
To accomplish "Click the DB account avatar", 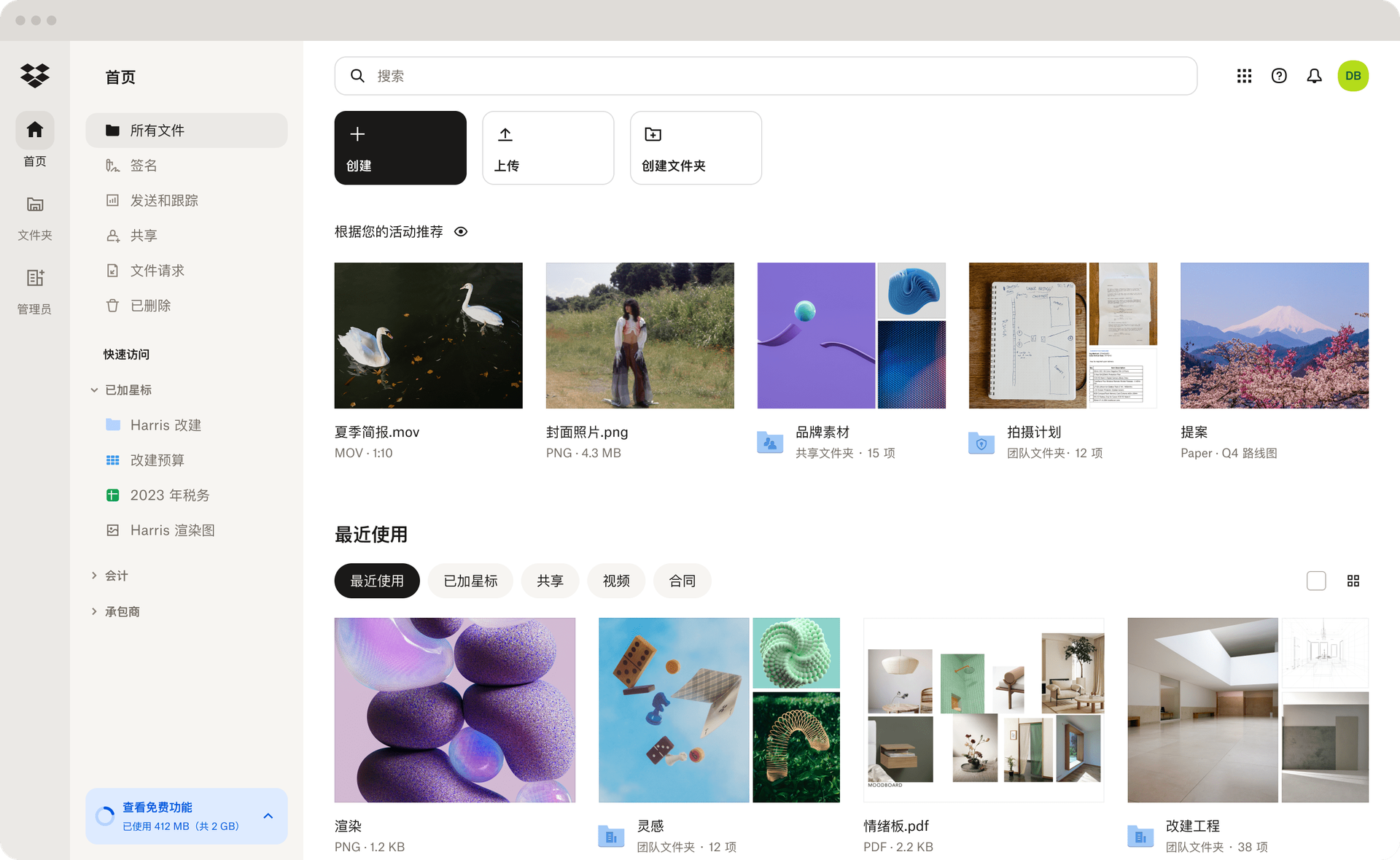I will pos(1353,75).
